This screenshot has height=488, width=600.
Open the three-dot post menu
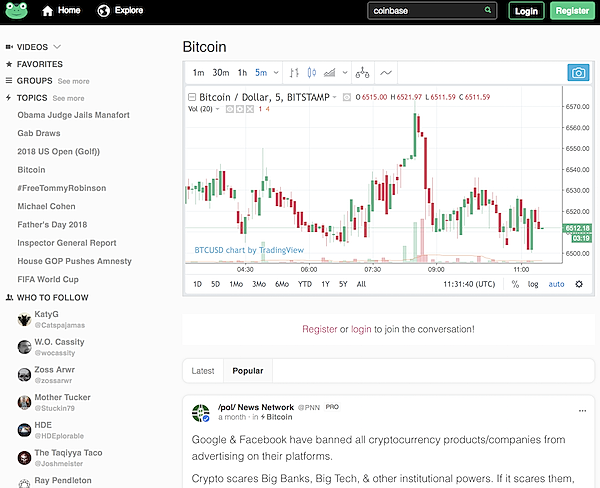tap(582, 411)
